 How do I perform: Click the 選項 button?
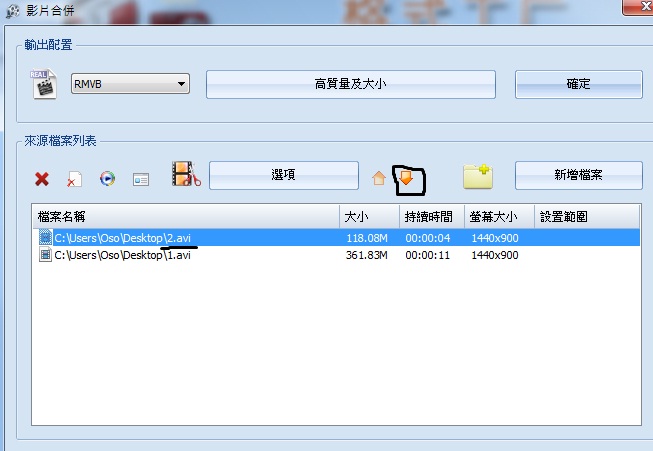pyautogui.click(x=284, y=175)
